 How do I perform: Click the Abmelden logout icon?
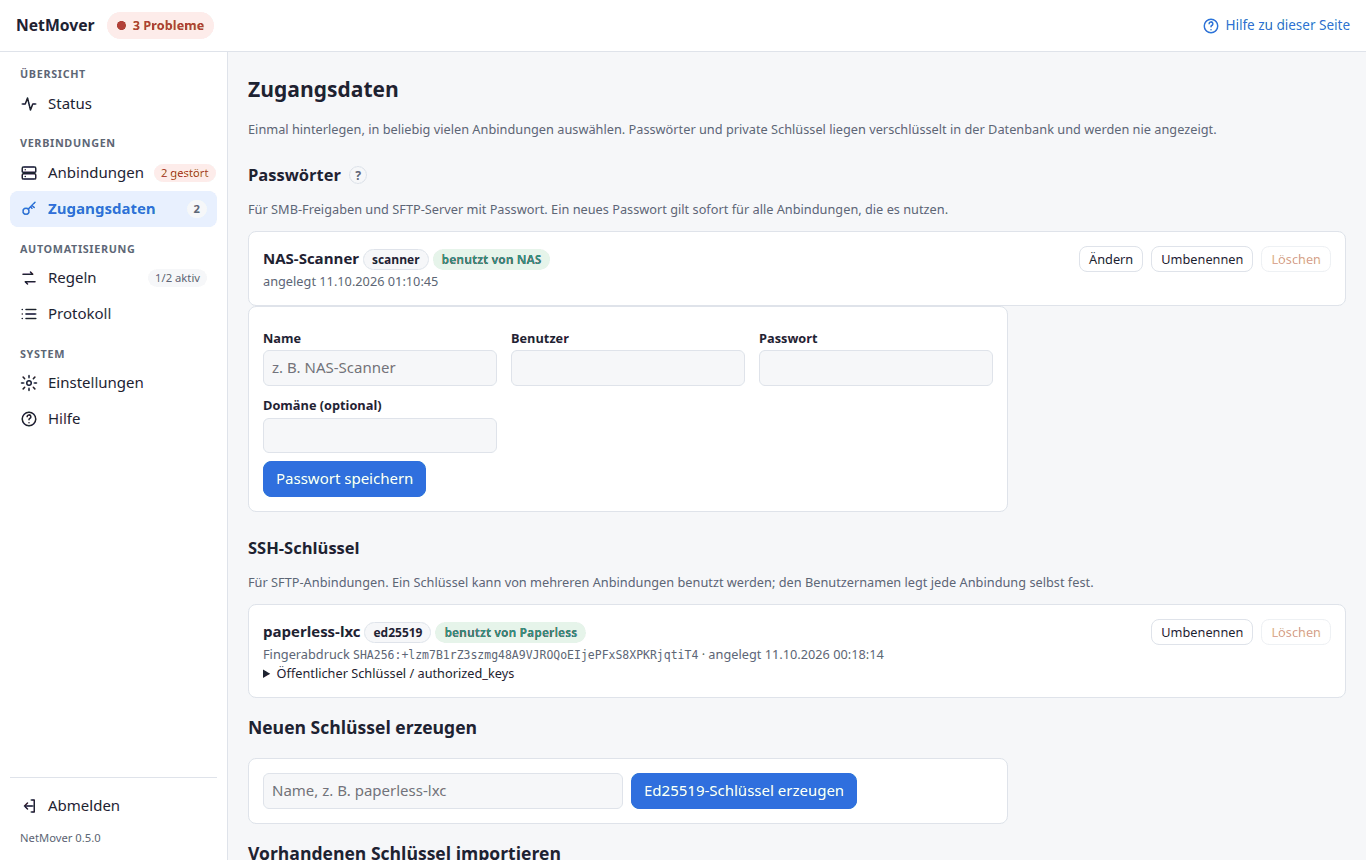[x=29, y=806]
